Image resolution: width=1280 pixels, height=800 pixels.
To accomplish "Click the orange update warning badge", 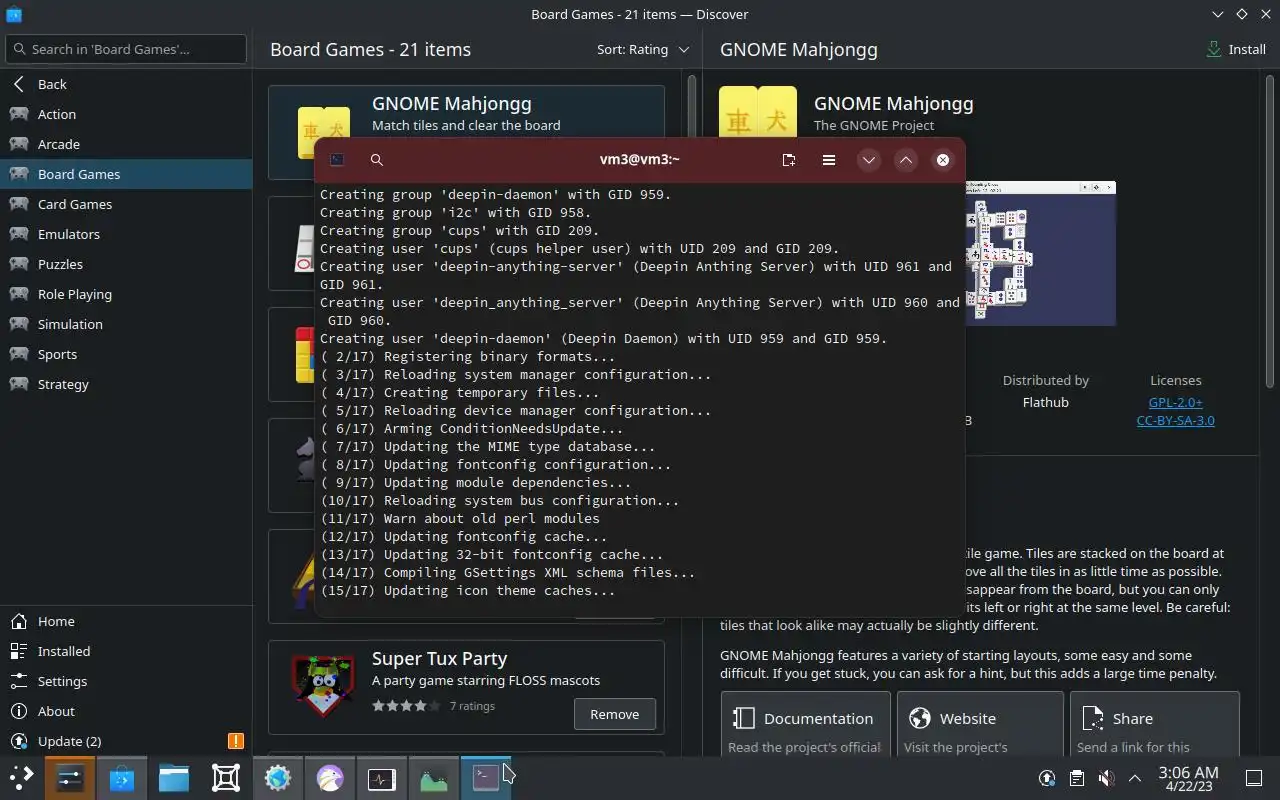I will [236, 741].
